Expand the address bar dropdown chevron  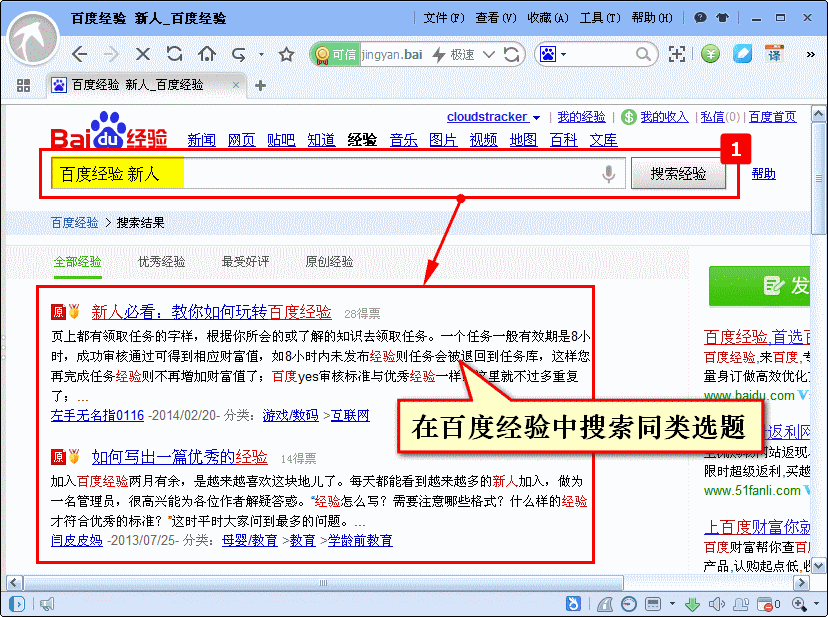[x=489, y=54]
